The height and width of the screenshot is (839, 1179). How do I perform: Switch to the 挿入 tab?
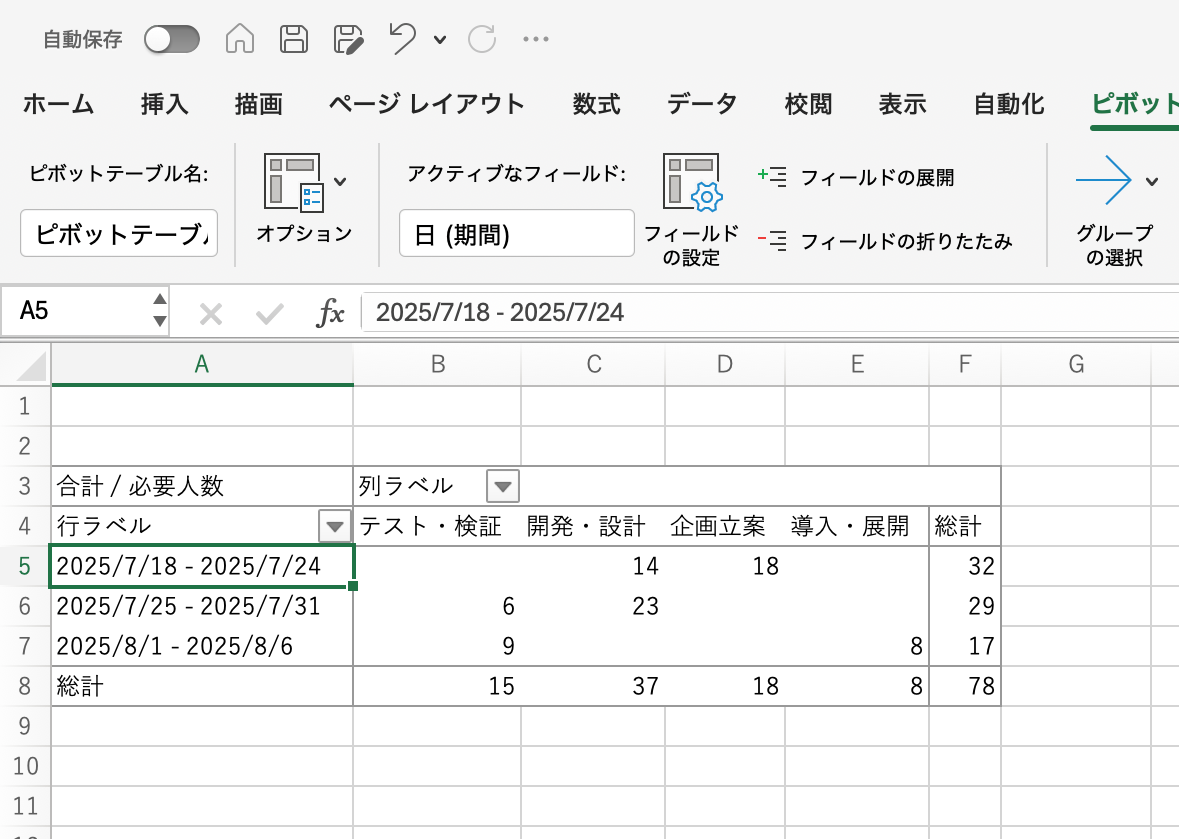pyautogui.click(x=165, y=104)
